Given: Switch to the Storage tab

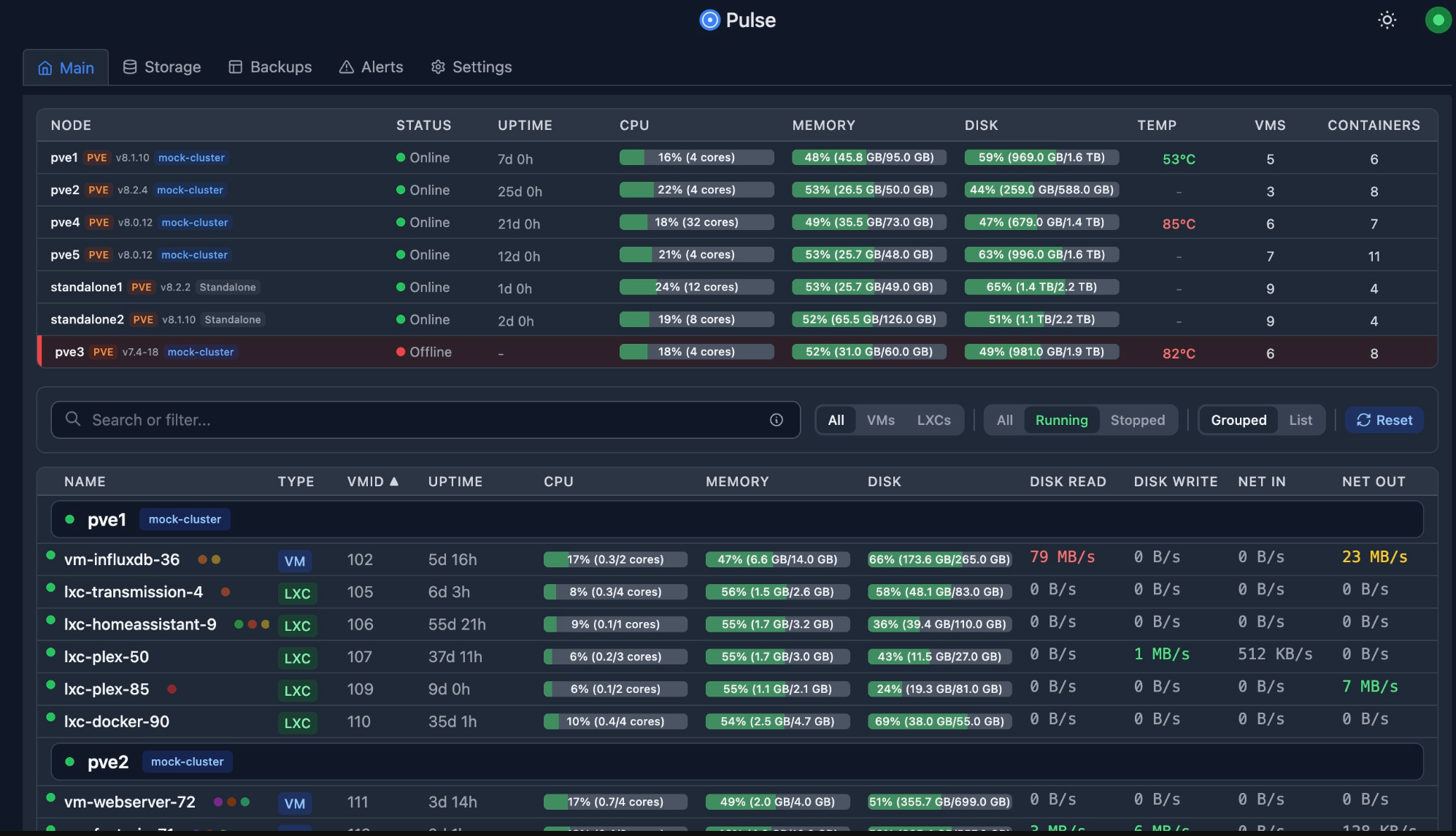Looking at the screenshot, I should pos(161,66).
